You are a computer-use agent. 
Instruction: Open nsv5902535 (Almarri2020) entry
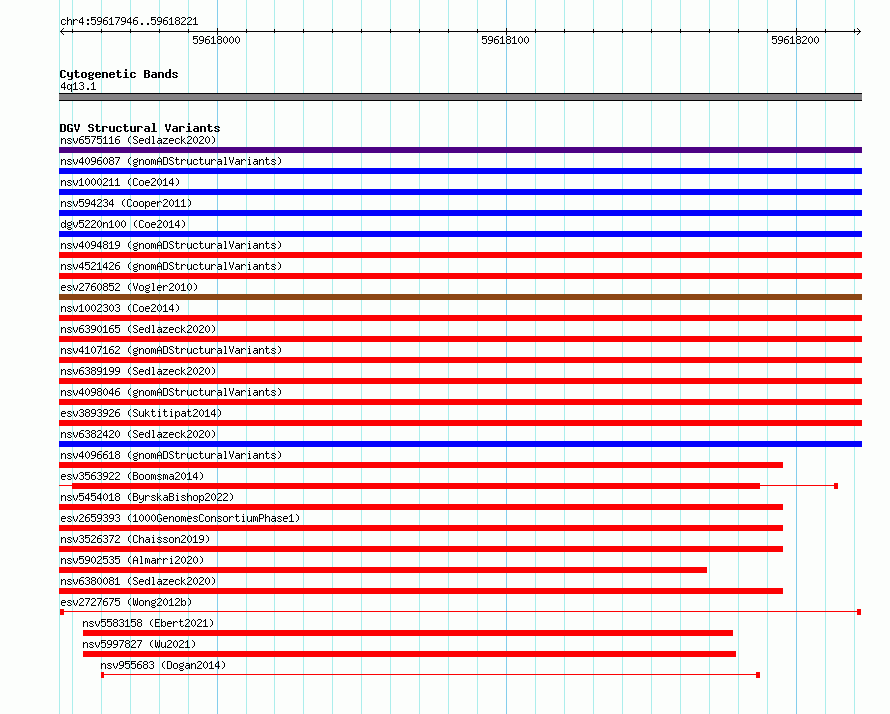pyautogui.click(x=132, y=560)
